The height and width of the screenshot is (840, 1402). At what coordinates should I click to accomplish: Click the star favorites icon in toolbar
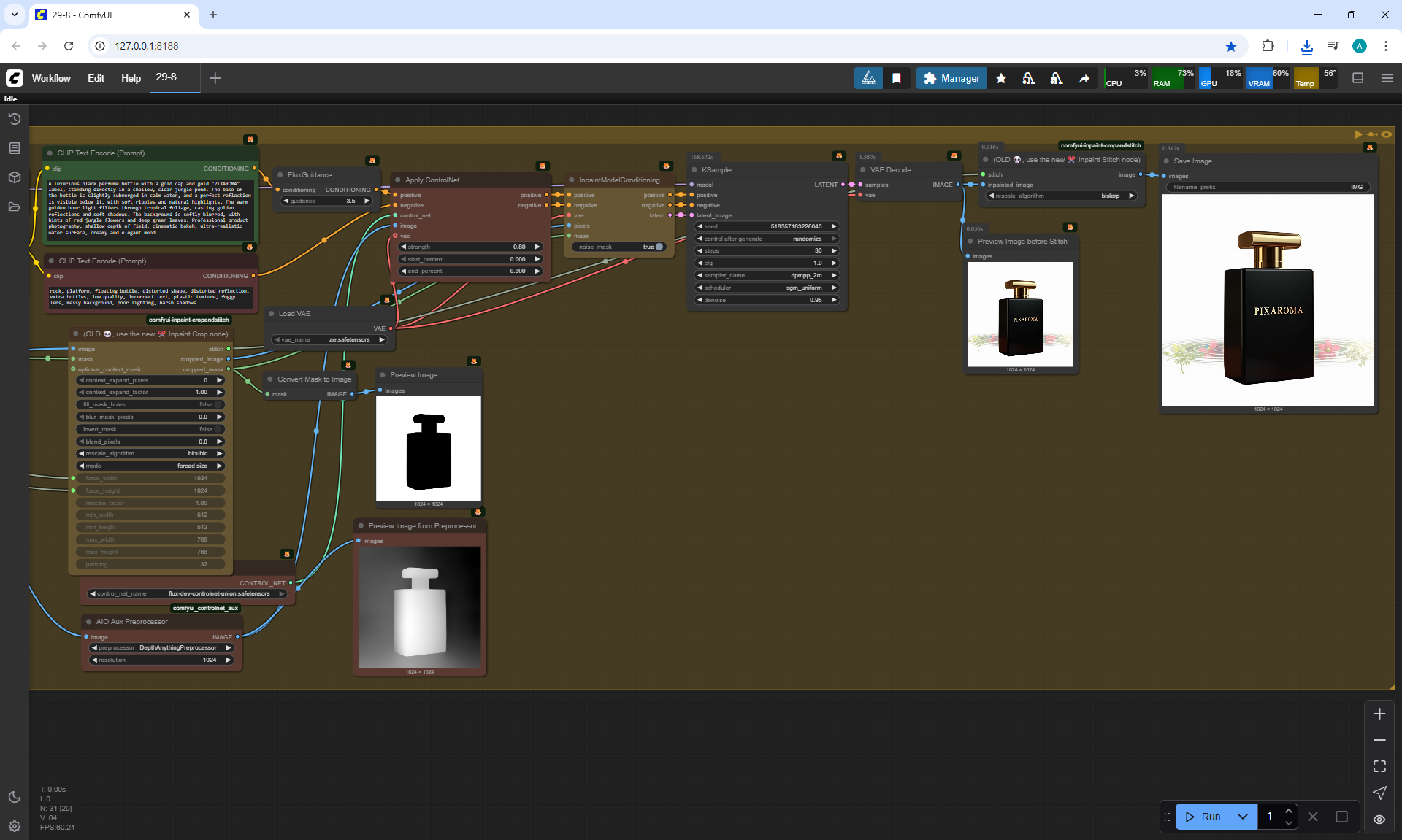(x=1001, y=78)
